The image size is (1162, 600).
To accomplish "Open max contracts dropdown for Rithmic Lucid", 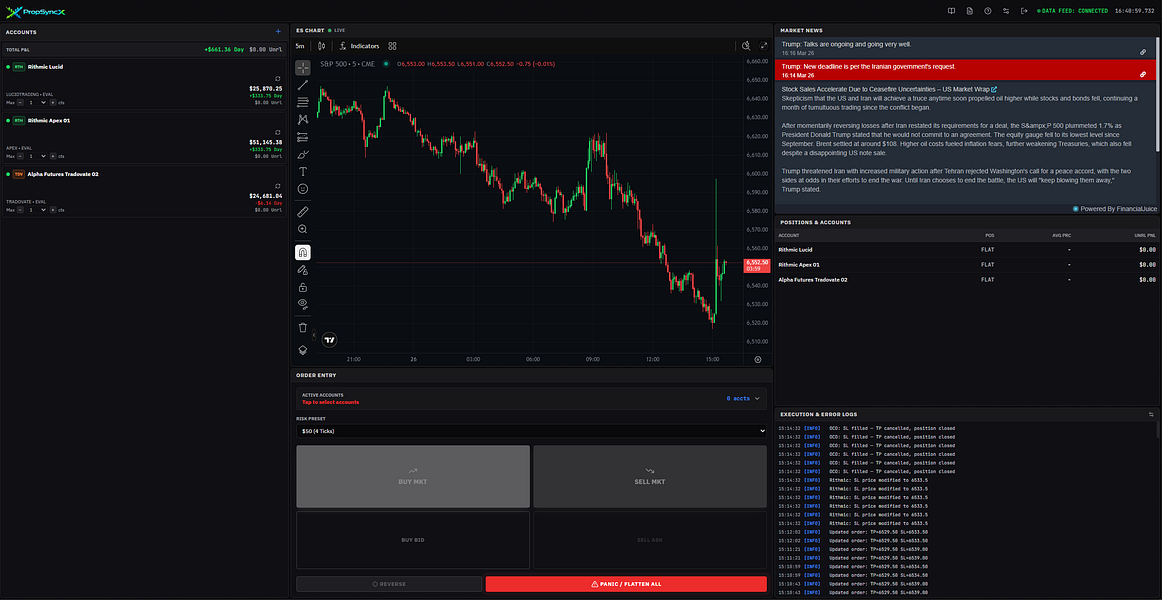I will [36, 103].
